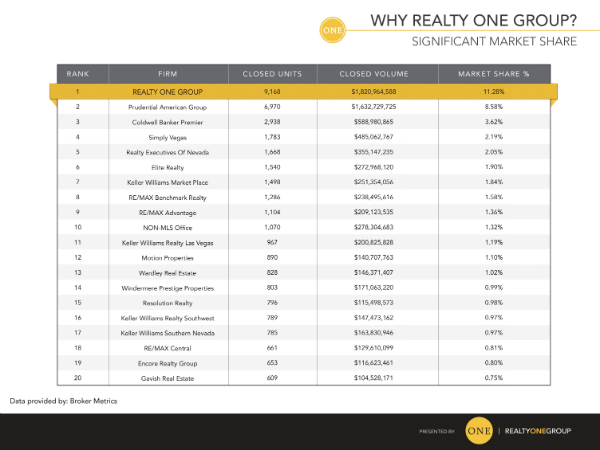Click the ONE logo in the footer
The image size is (600, 450).
pos(479,430)
